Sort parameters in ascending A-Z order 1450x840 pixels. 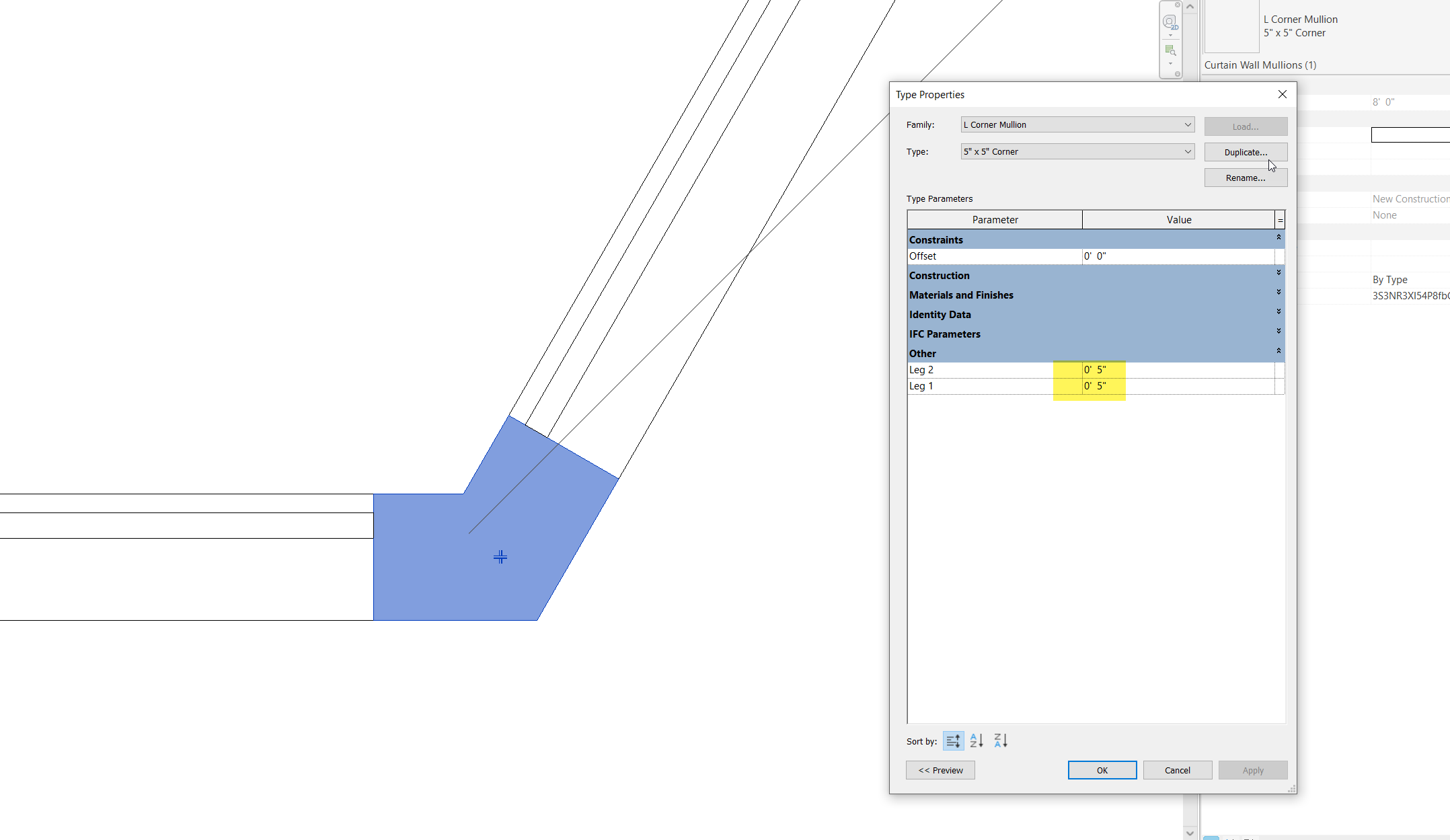pyautogui.click(x=976, y=740)
